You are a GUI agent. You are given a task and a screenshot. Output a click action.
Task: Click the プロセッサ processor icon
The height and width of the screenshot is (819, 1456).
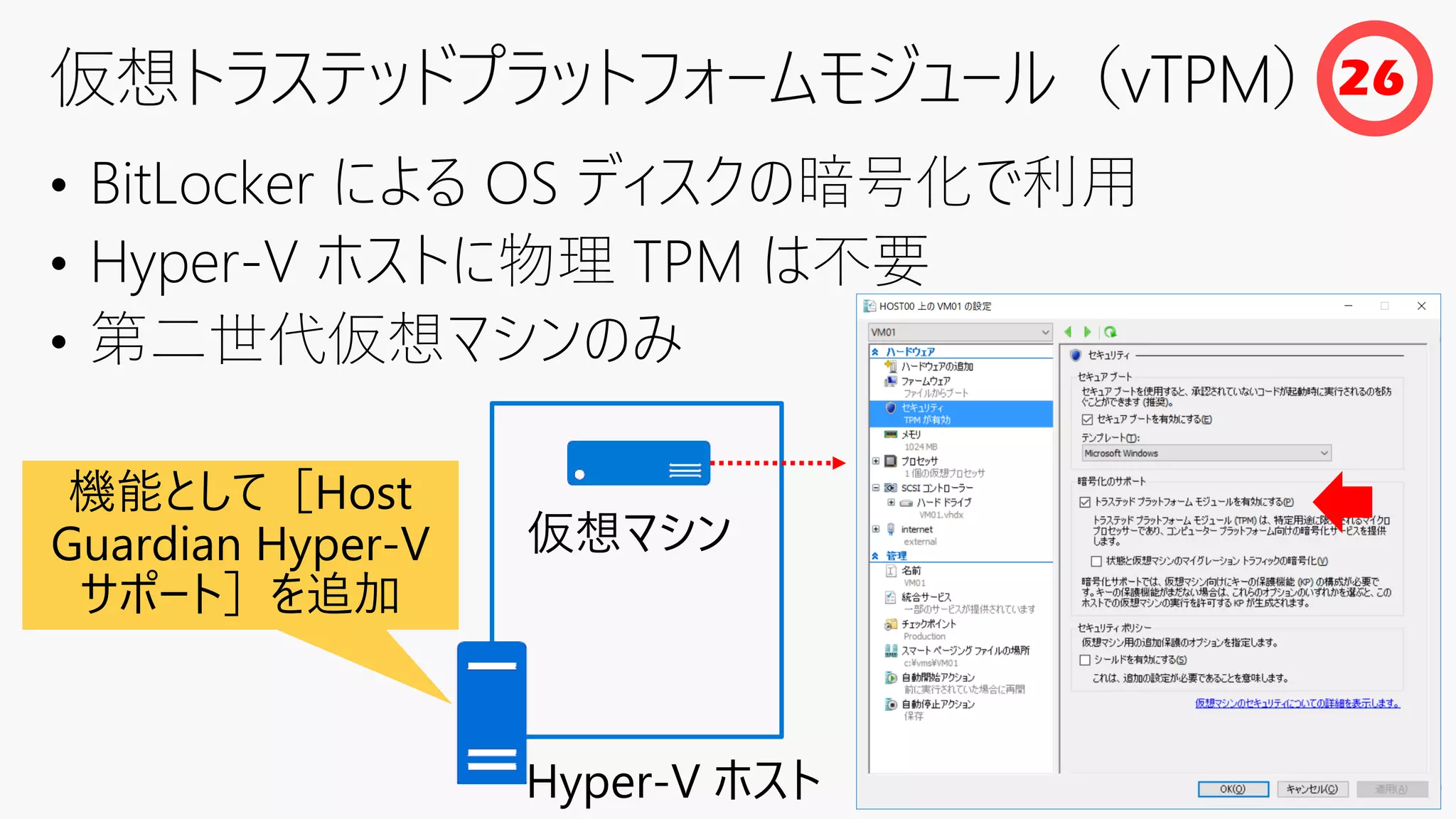891,461
